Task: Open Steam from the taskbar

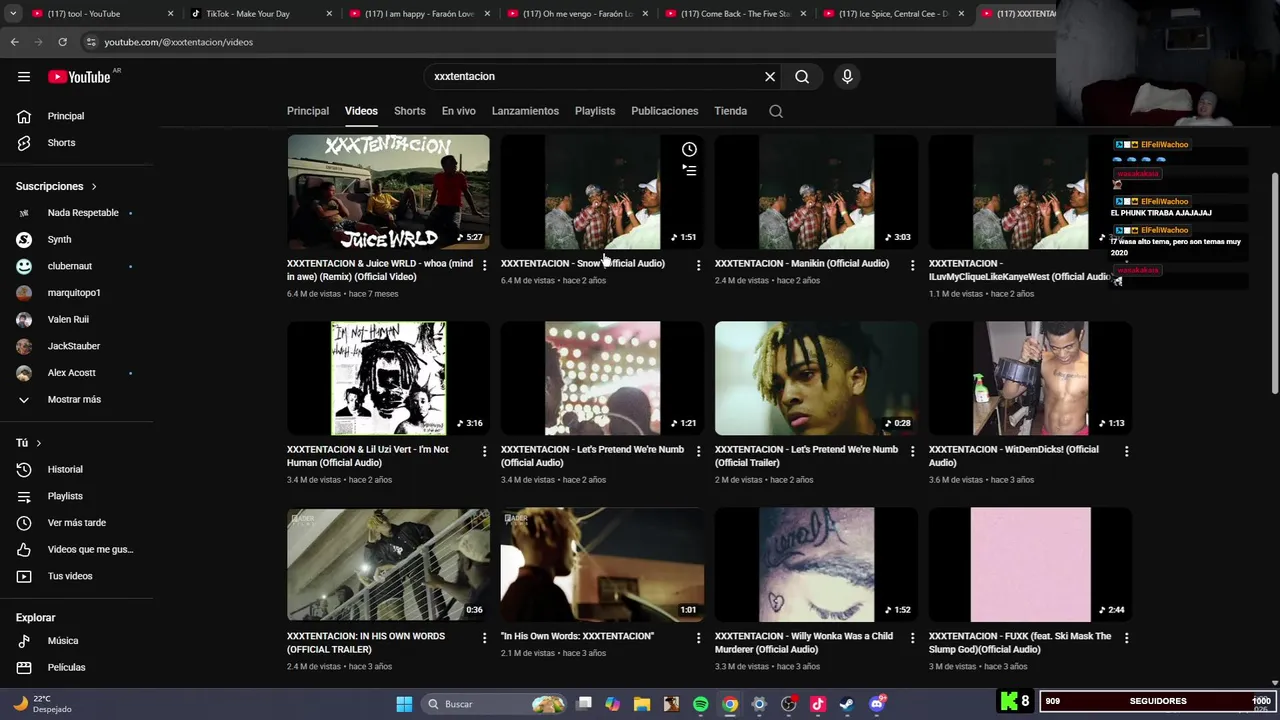Action: pyautogui.click(x=846, y=704)
